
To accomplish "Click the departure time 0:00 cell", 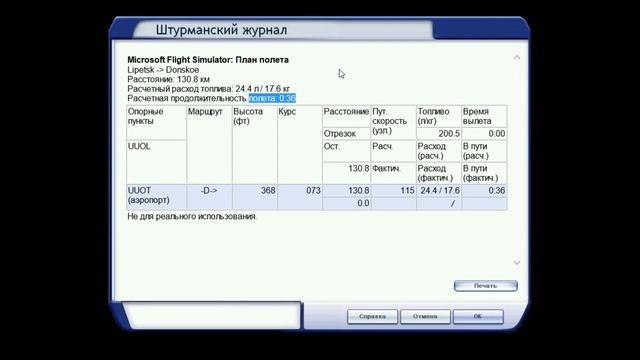I will [484, 133].
